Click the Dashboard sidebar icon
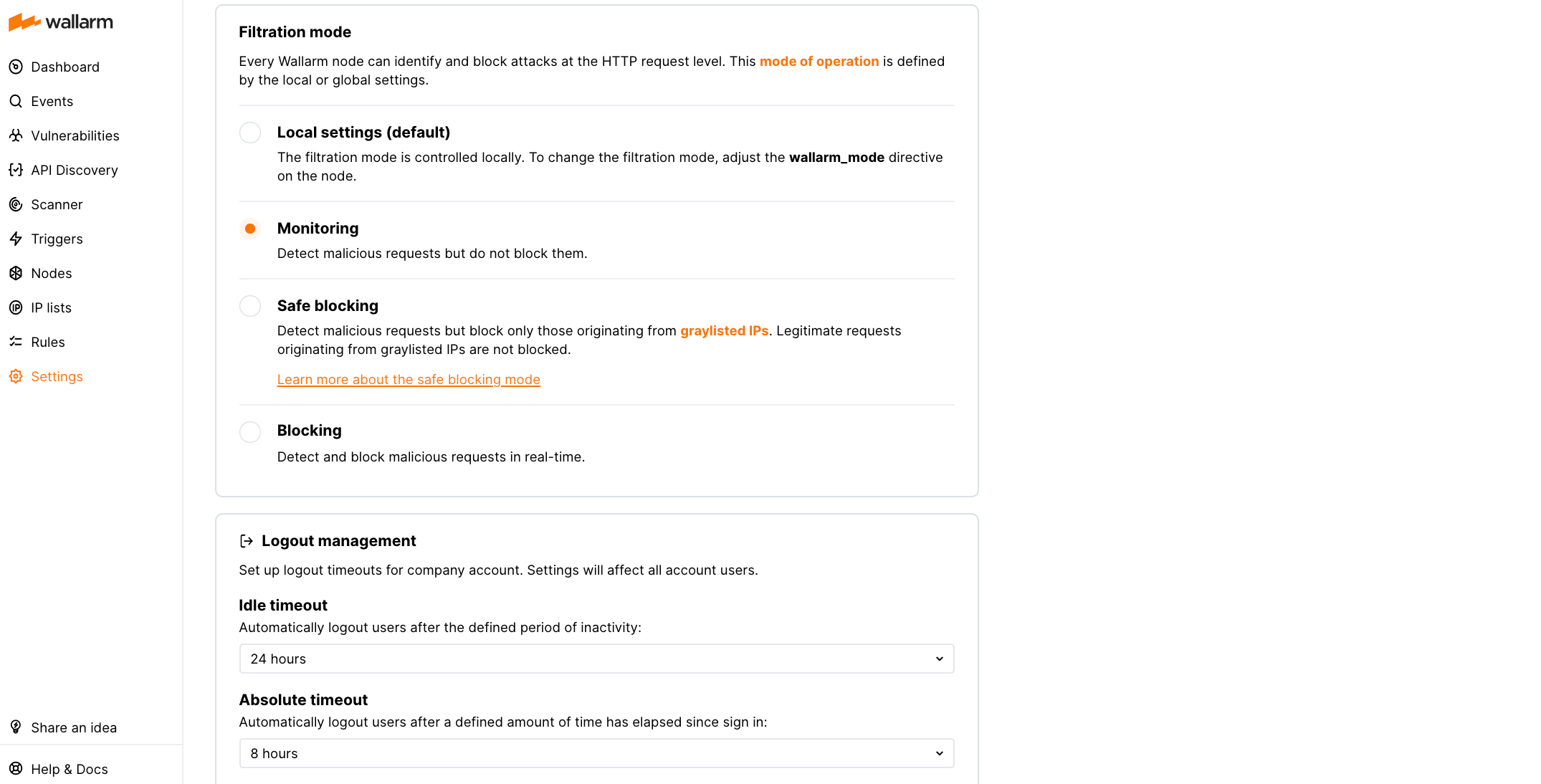 pos(16,67)
